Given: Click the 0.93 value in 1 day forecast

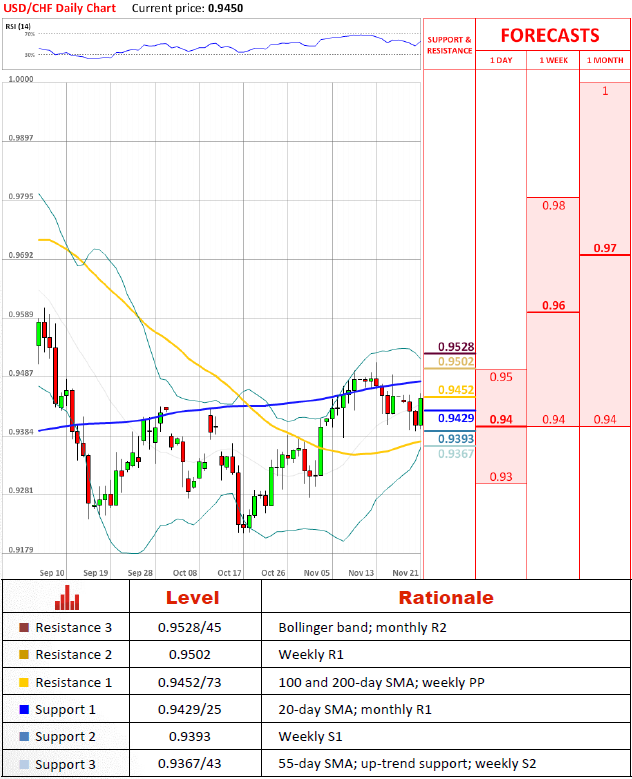Looking at the screenshot, I should point(501,476).
